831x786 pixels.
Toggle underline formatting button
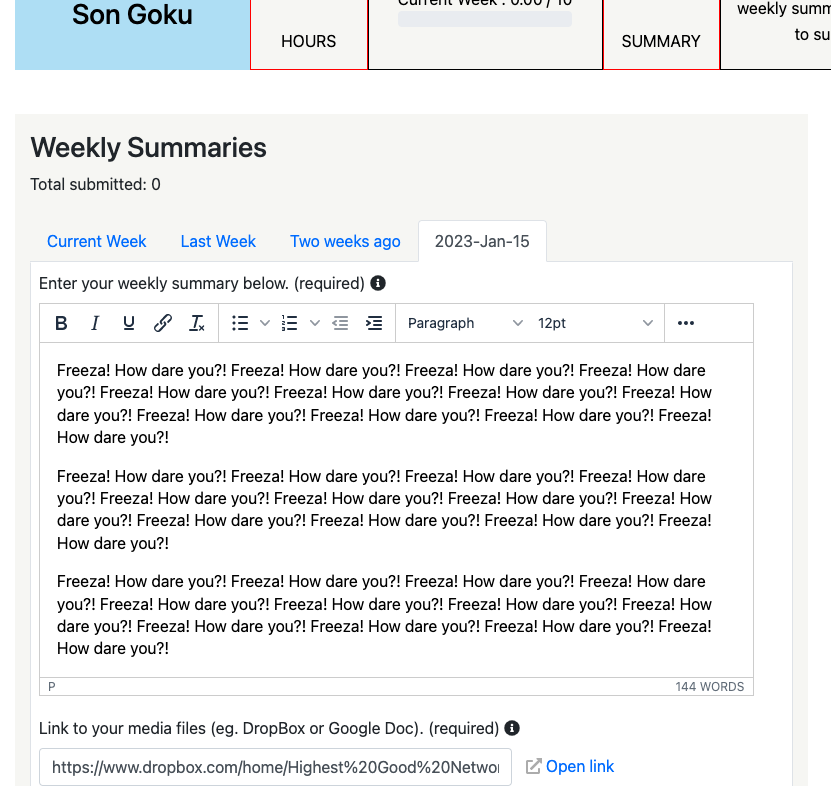coord(129,323)
